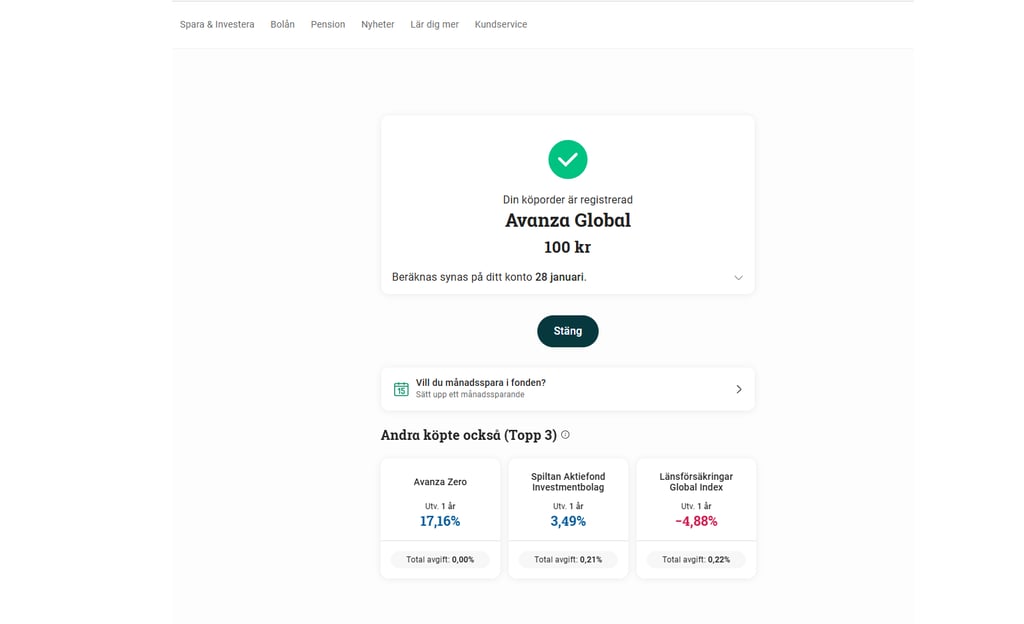Click the 'Total avgift: 0,00%' chip

440,559
